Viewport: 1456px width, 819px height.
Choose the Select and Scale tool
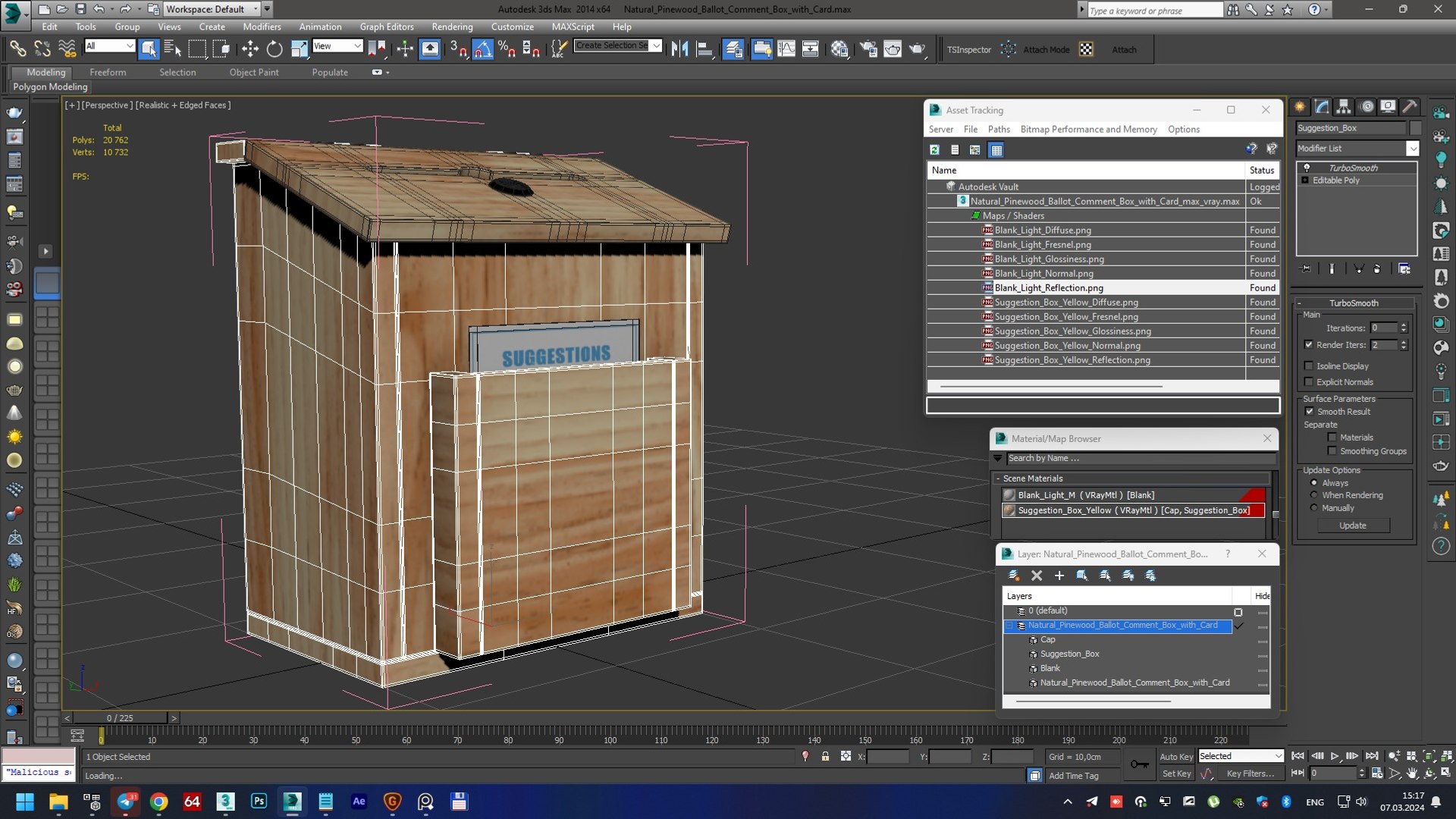[x=300, y=49]
